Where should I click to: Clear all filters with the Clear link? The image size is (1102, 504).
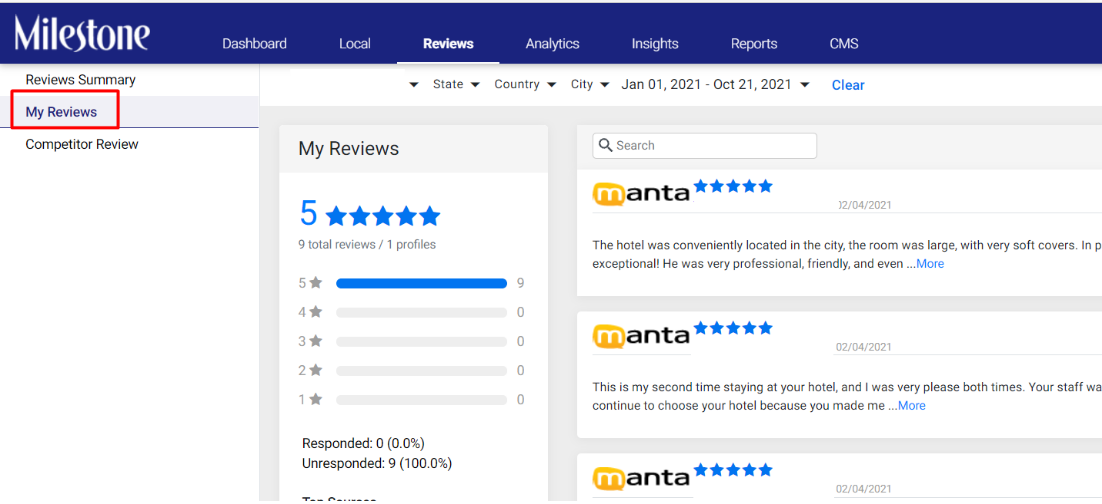(848, 85)
